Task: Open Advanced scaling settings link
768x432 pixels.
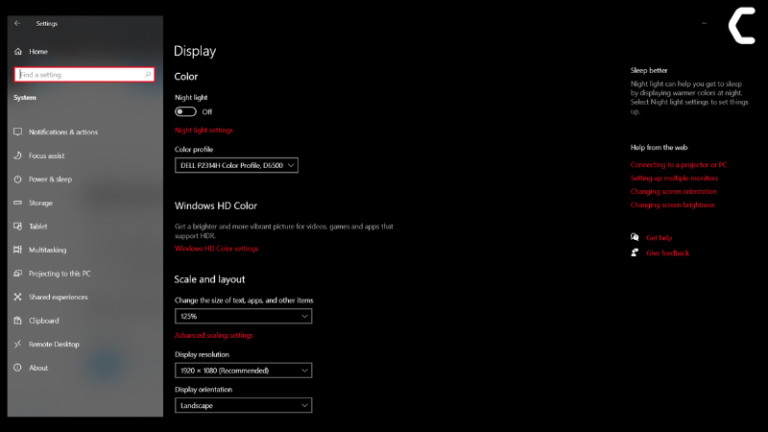Action: 214,335
